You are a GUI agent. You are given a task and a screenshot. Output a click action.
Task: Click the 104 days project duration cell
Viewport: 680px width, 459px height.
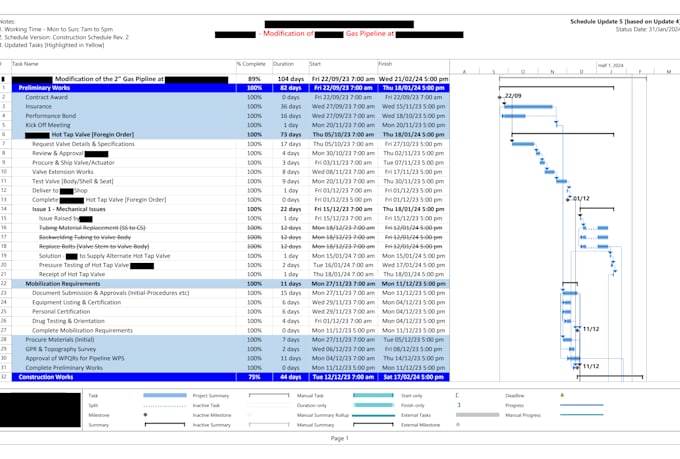291,79
